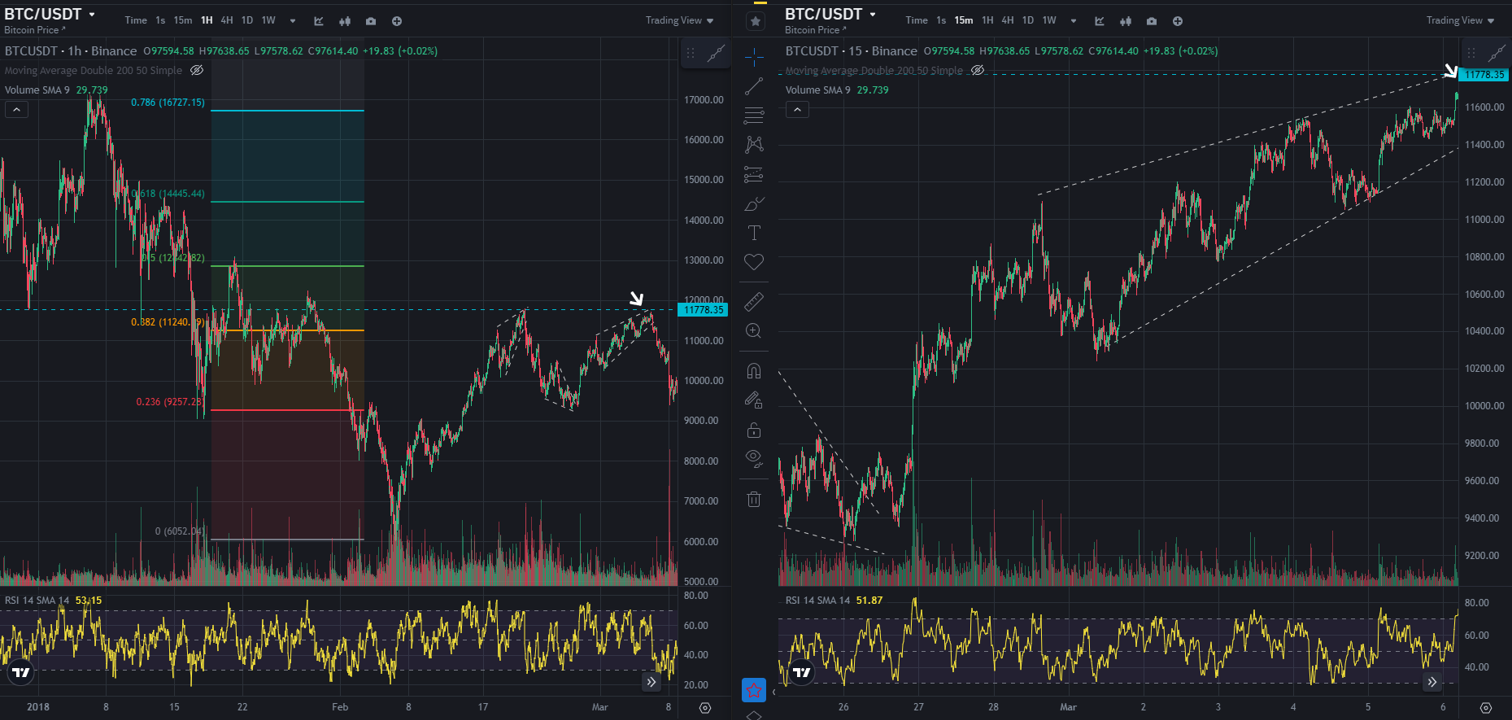Open Bitcoin Price link on right chart
The width and height of the screenshot is (1512, 720).
coord(814,30)
